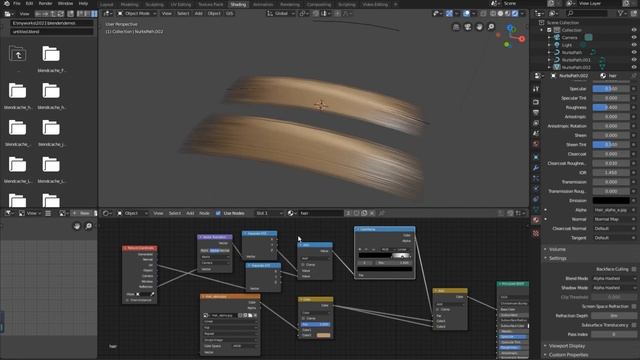This screenshot has height=360, width=640.
Task: Hide NurbsPath.001 in outliner
Action: [x=634, y=60]
